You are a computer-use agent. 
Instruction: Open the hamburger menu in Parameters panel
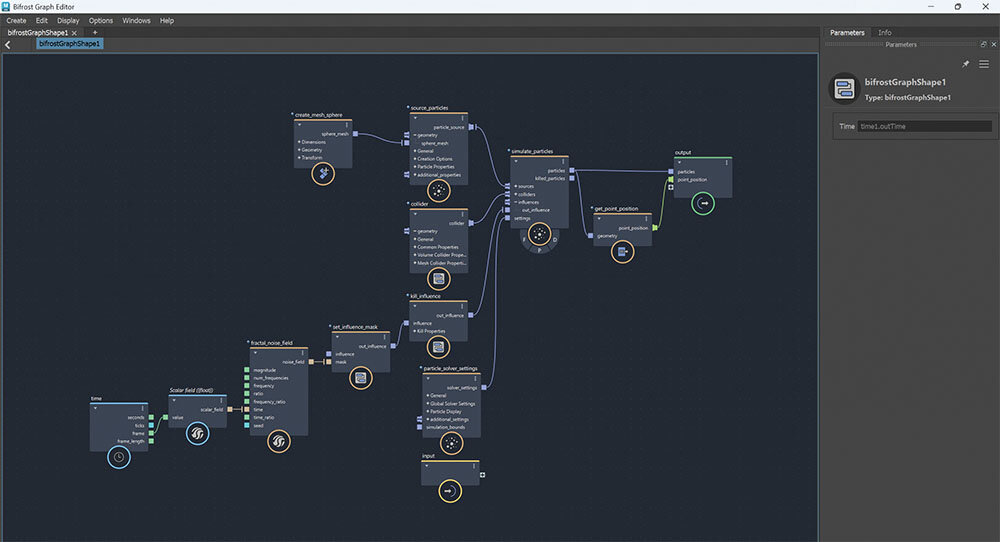click(x=984, y=64)
